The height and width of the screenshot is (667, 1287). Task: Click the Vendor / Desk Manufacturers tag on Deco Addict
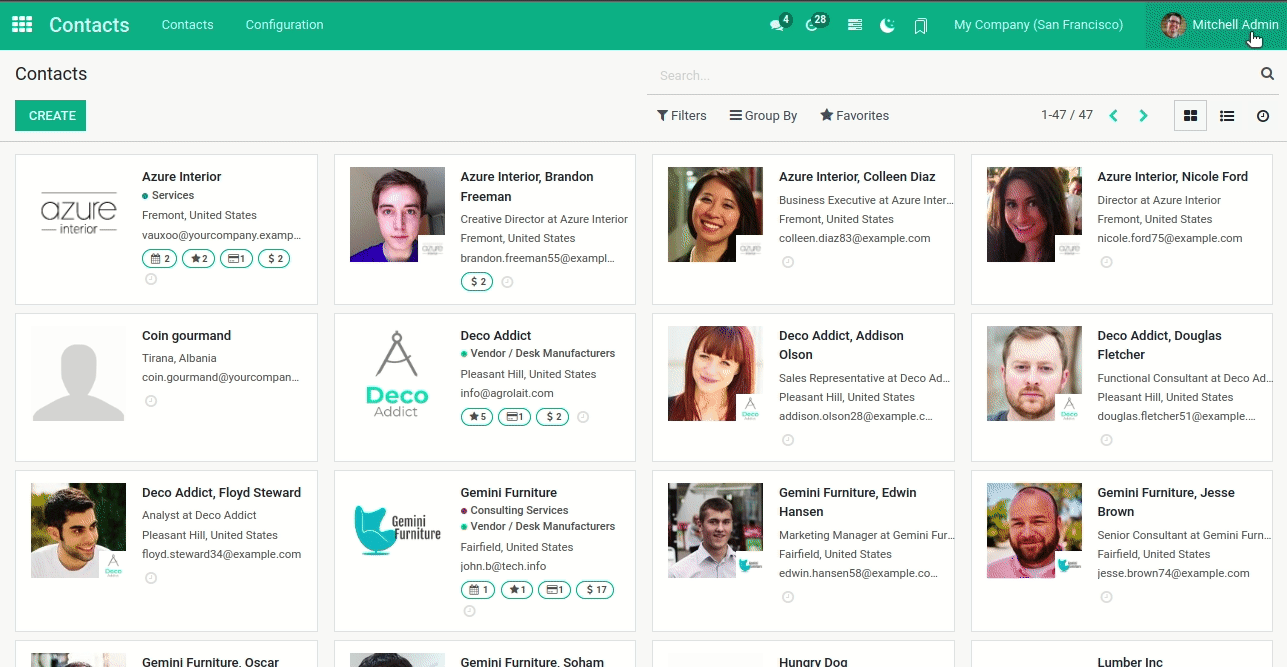(538, 354)
